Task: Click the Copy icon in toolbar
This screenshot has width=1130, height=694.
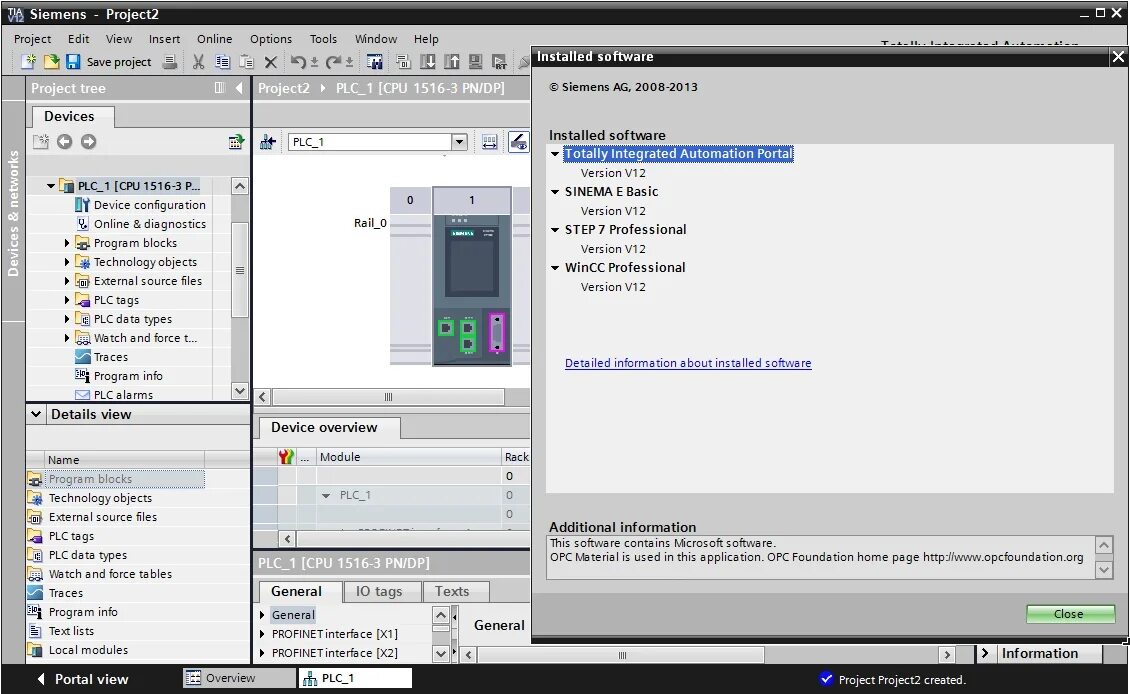Action: coord(223,62)
